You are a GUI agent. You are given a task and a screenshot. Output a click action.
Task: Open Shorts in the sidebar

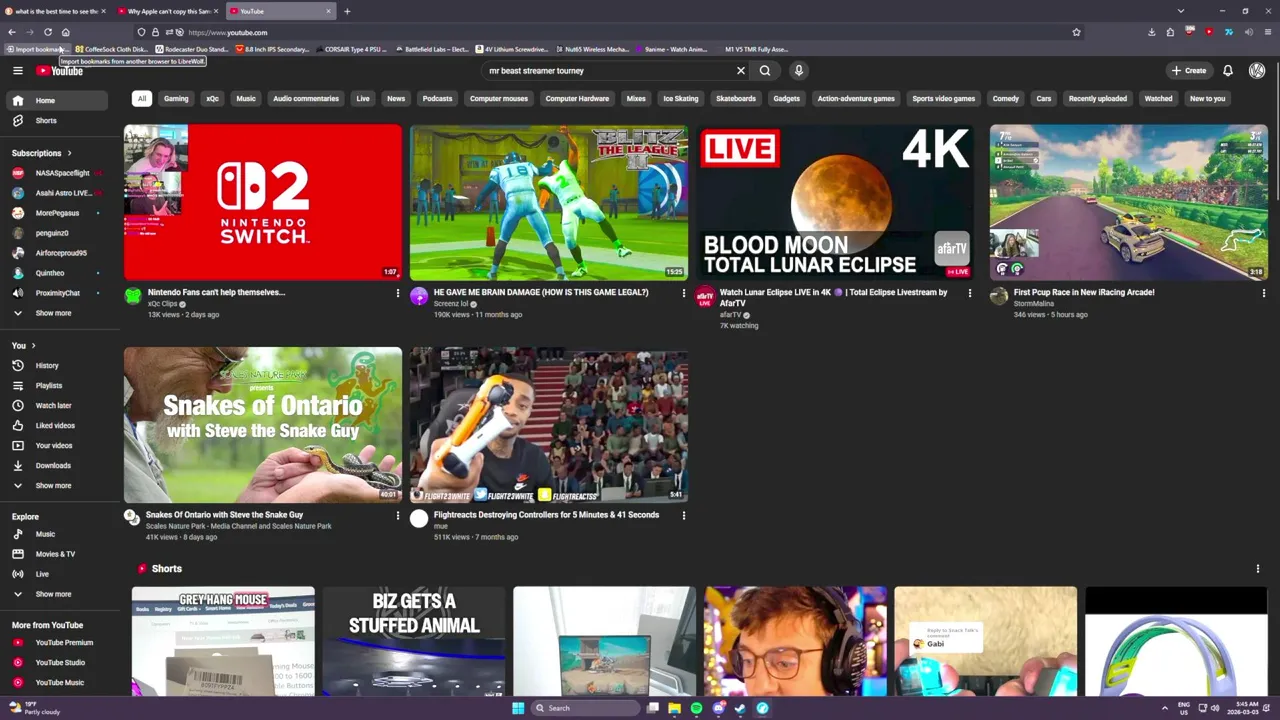click(x=57, y=121)
